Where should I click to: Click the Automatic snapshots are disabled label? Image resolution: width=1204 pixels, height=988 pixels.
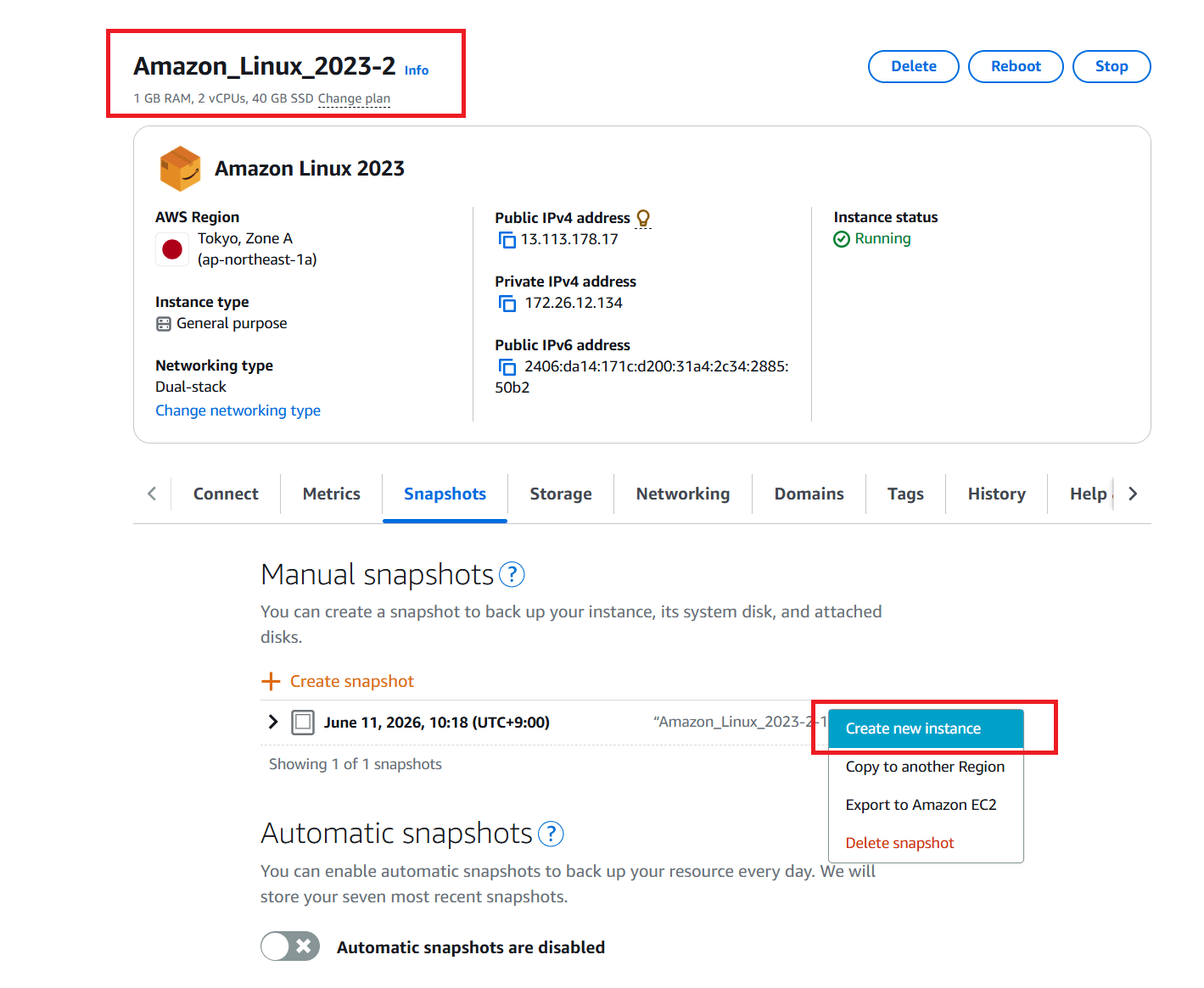point(471,947)
